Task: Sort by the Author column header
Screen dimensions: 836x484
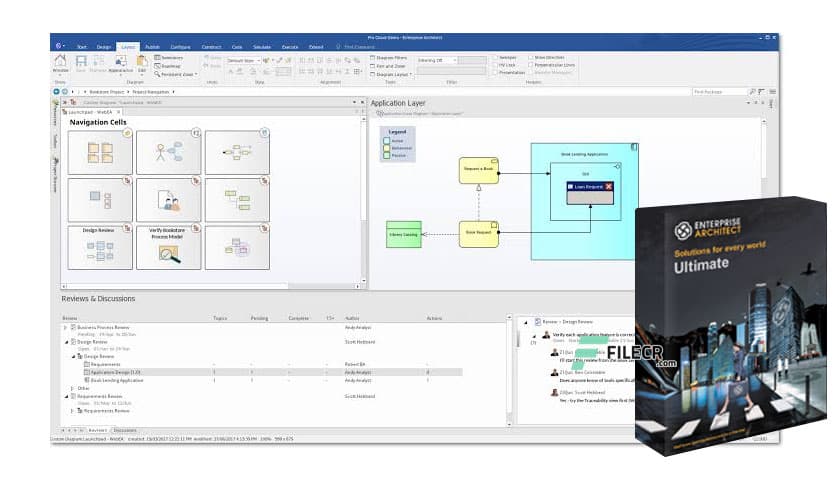Action: point(352,318)
